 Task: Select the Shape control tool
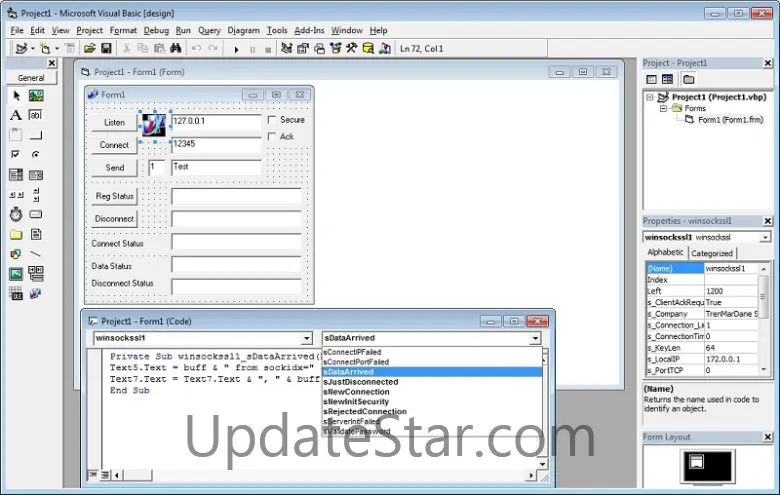(x=16, y=254)
